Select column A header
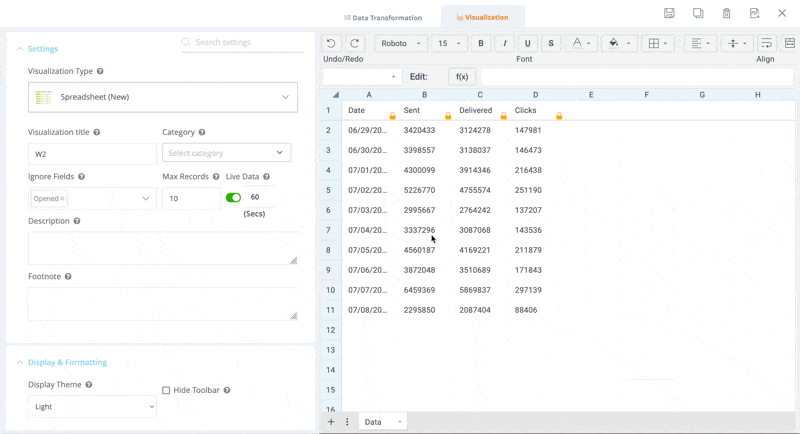The width and height of the screenshot is (800, 434). [x=369, y=95]
